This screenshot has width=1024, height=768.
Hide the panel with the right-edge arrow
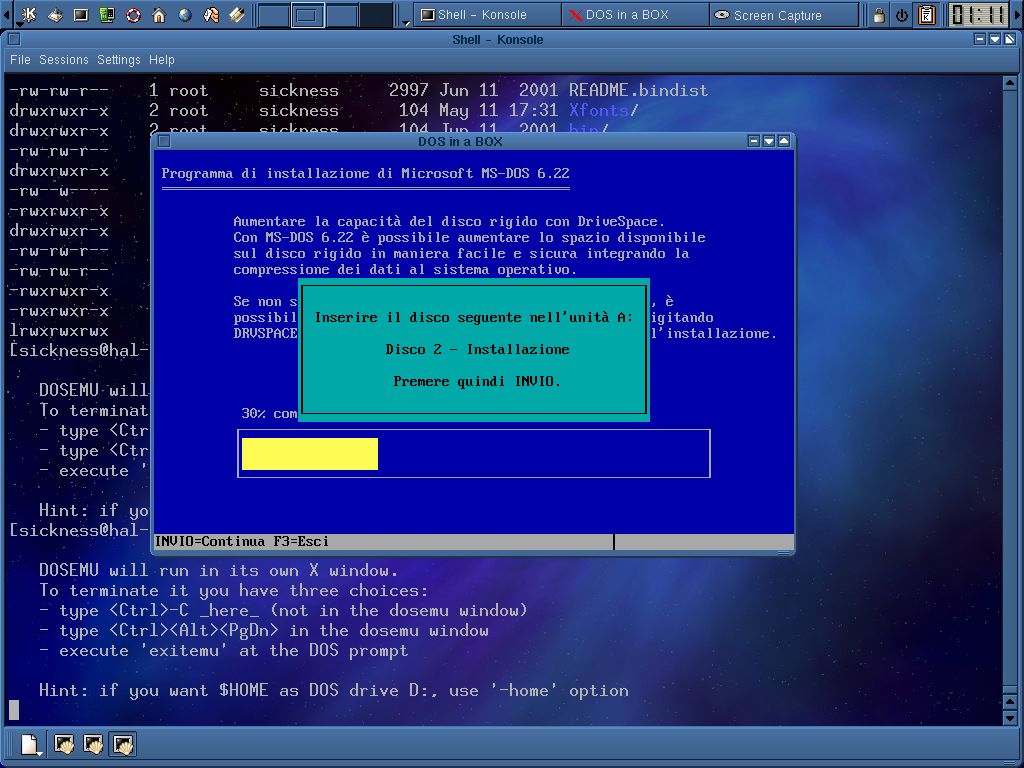click(x=1017, y=14)
